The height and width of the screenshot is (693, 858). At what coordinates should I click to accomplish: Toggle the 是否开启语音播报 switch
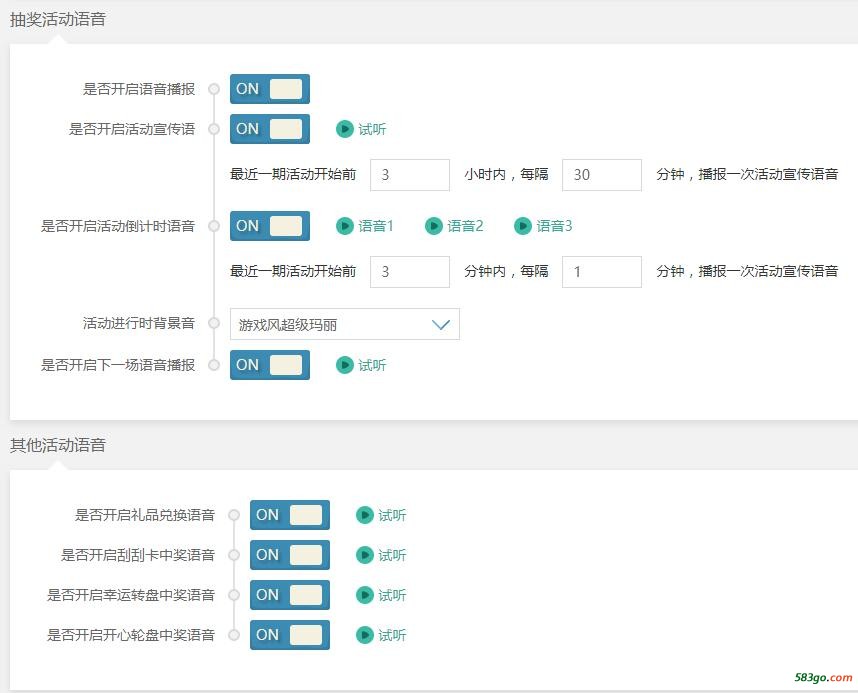[x=270, y=89]
